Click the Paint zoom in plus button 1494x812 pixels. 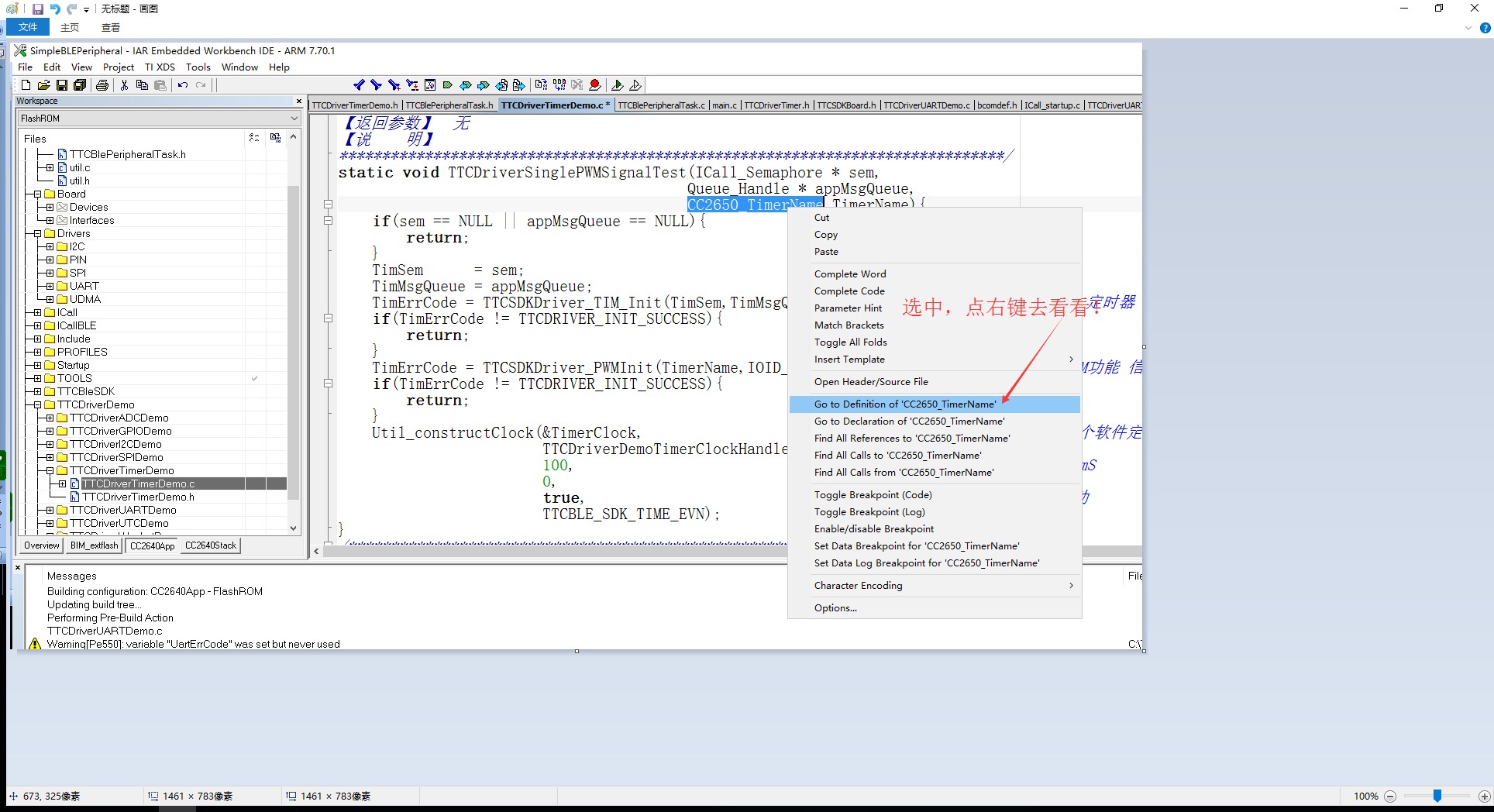tap(1485, 797)
